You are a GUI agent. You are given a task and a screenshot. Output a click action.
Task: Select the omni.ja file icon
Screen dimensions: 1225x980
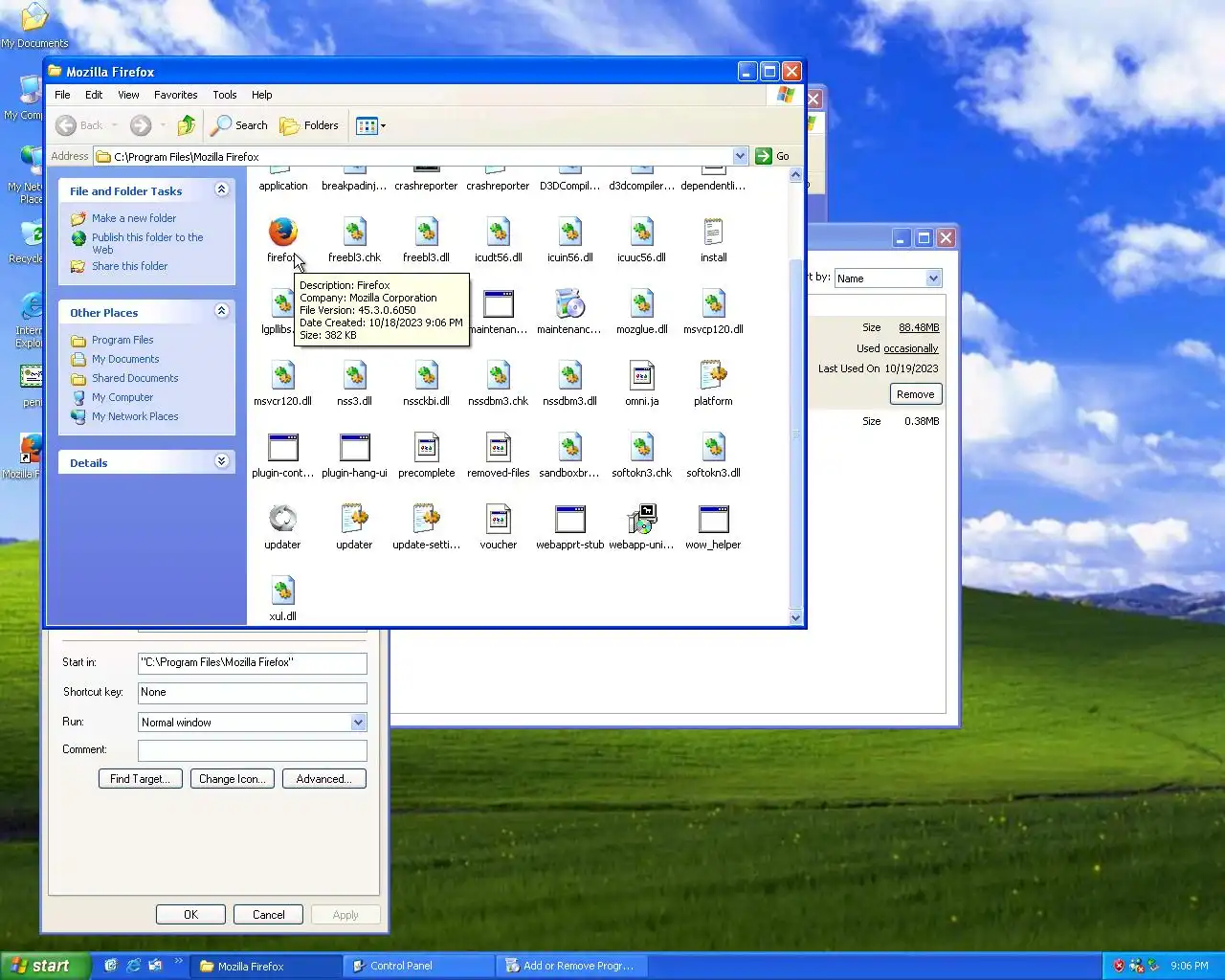641,376
